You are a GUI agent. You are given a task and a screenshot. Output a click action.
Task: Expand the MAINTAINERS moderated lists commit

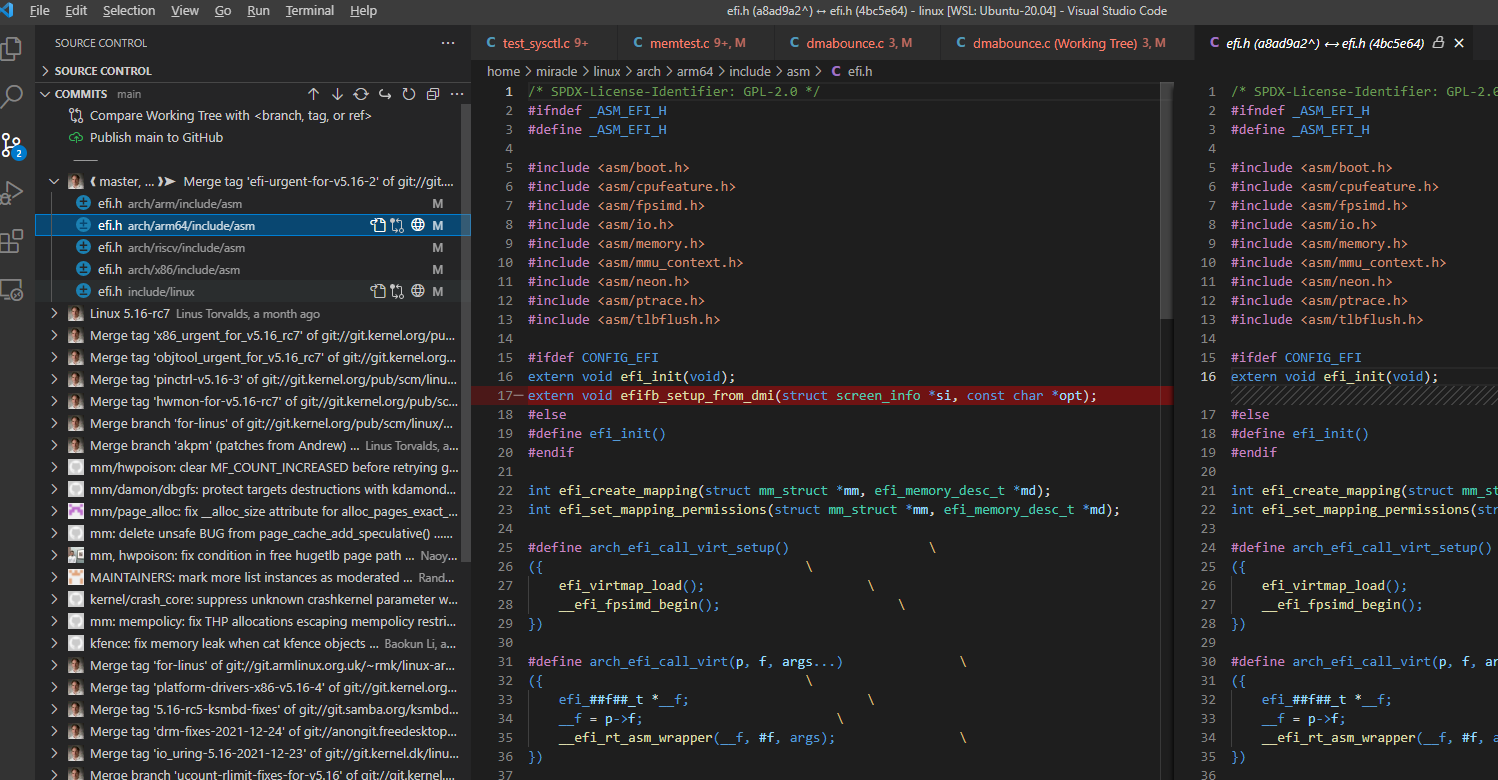tap(55, 577)
